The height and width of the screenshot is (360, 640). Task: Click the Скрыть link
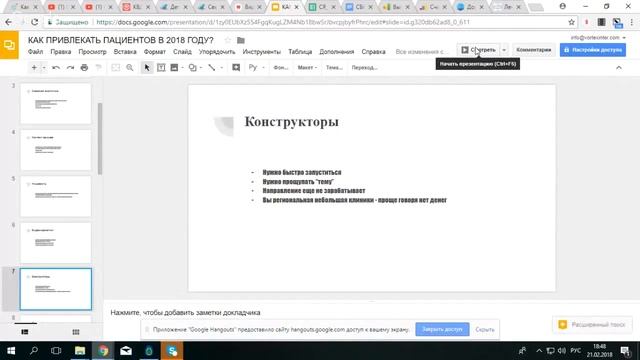point(485,329)
